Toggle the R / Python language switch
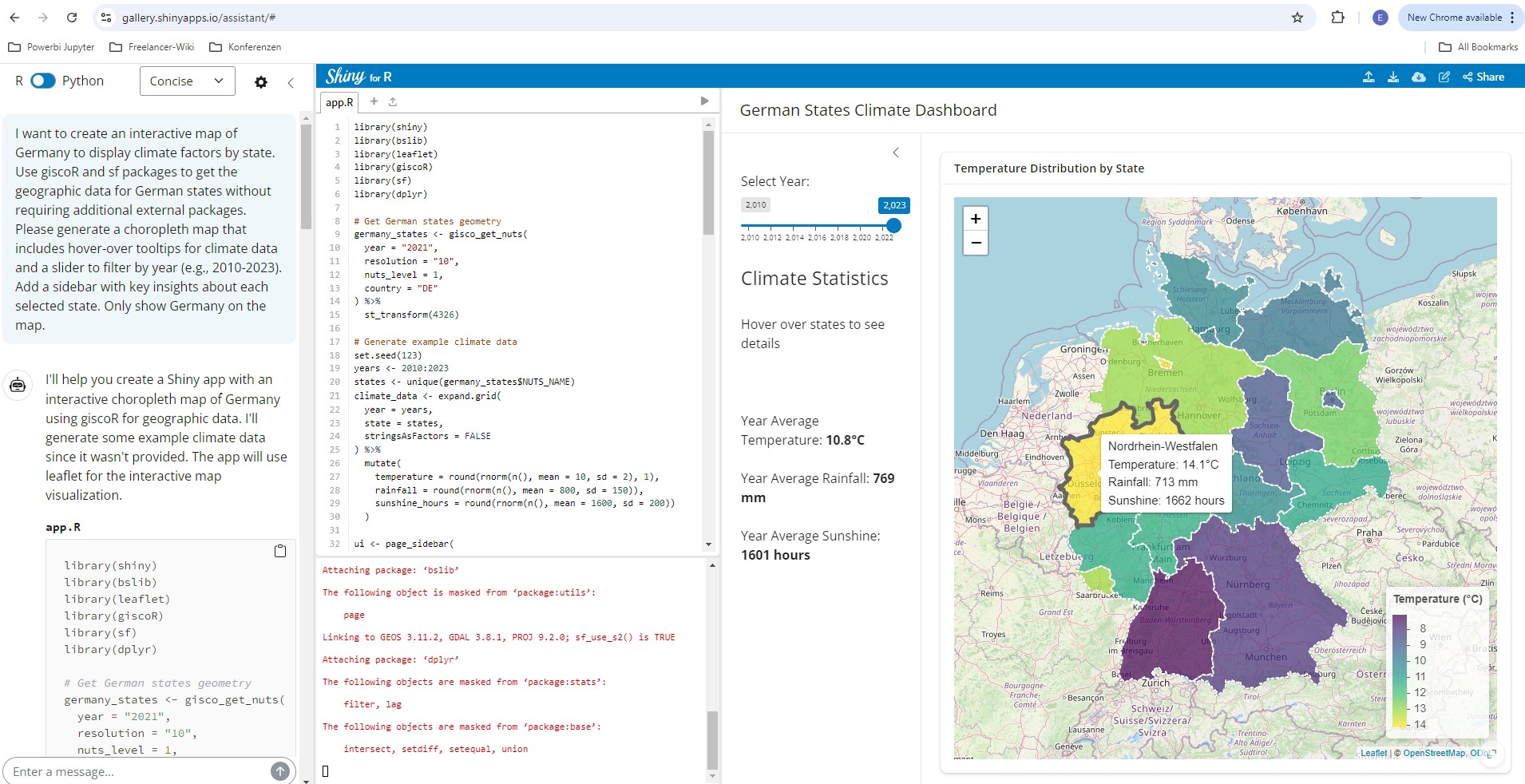 [x=43, y=81]
